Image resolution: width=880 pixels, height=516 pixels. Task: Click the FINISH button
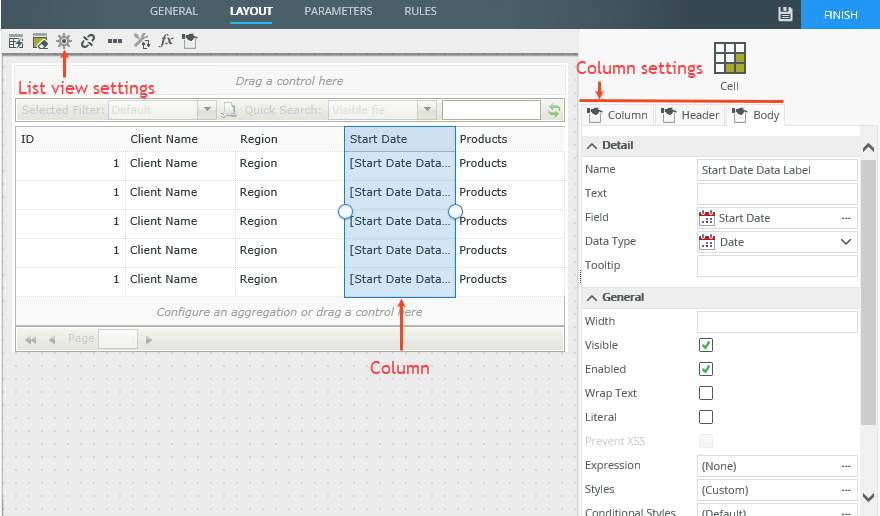[840, 15]
